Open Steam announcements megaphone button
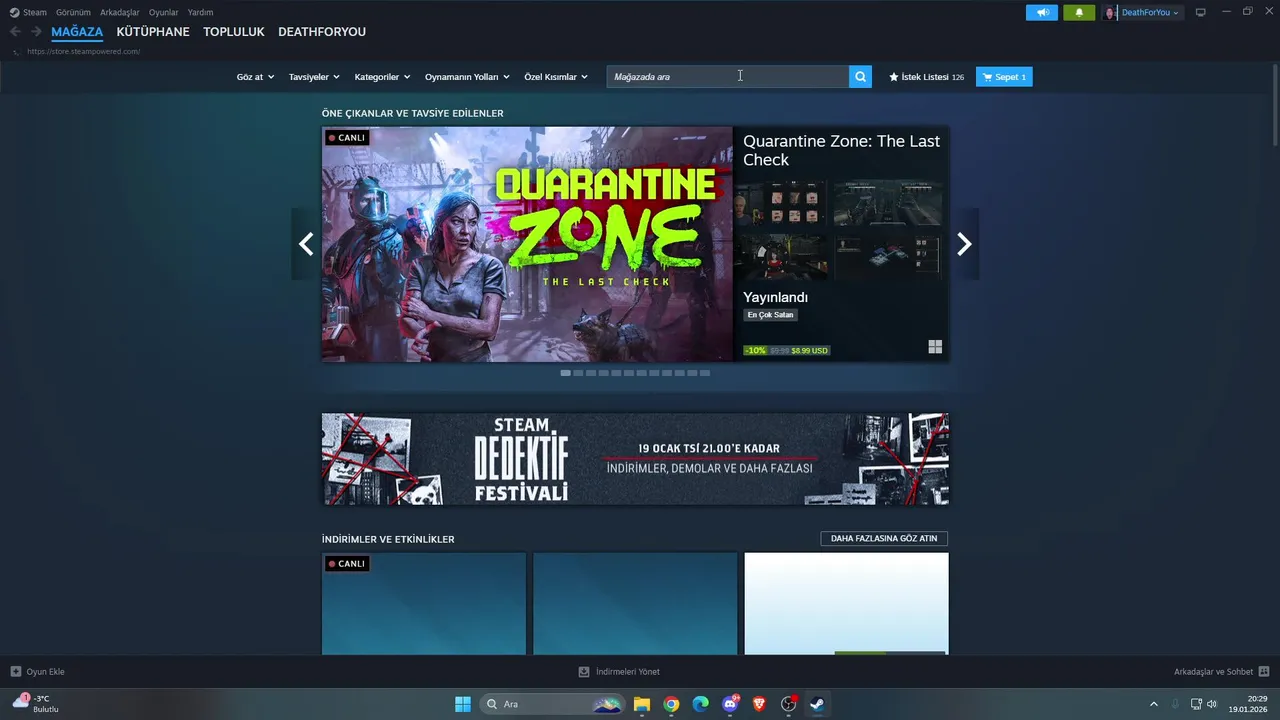1280x720 pixels. coord(1041,13)
